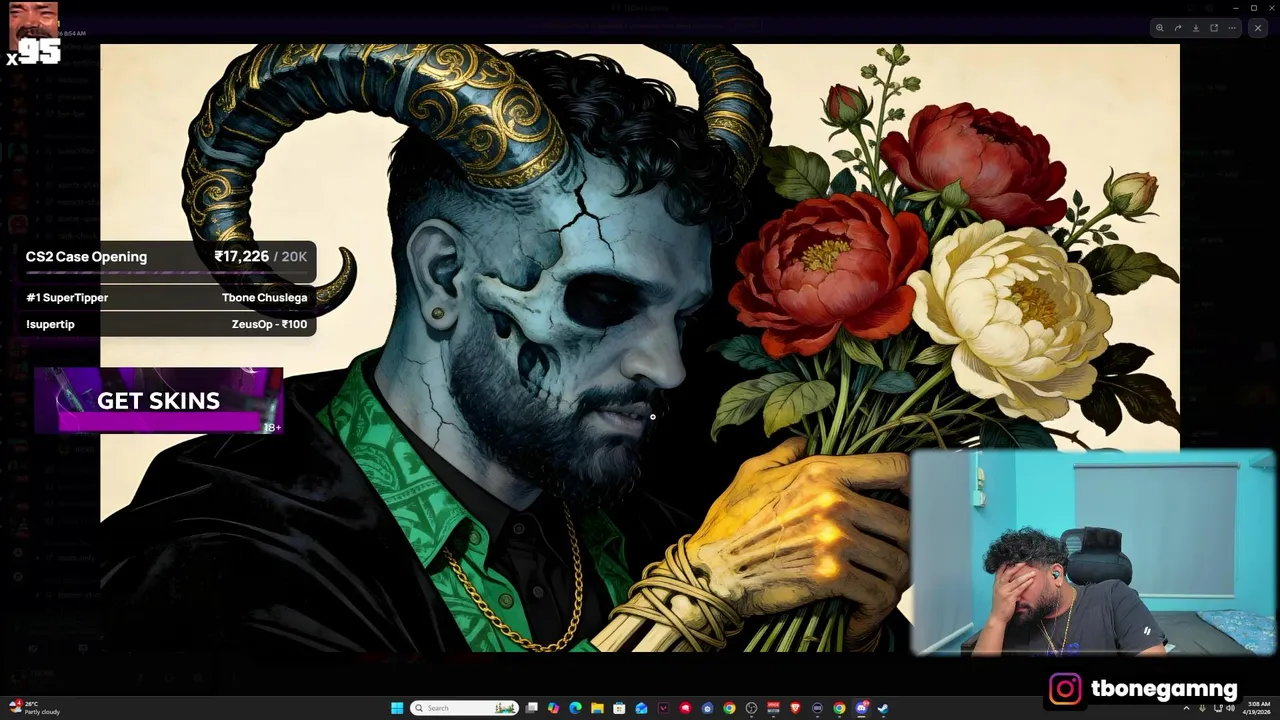This screenshot has width=1280, height=720.
Task: Open the Mail app taskbar icon
Action: click(x=641, y=708)
